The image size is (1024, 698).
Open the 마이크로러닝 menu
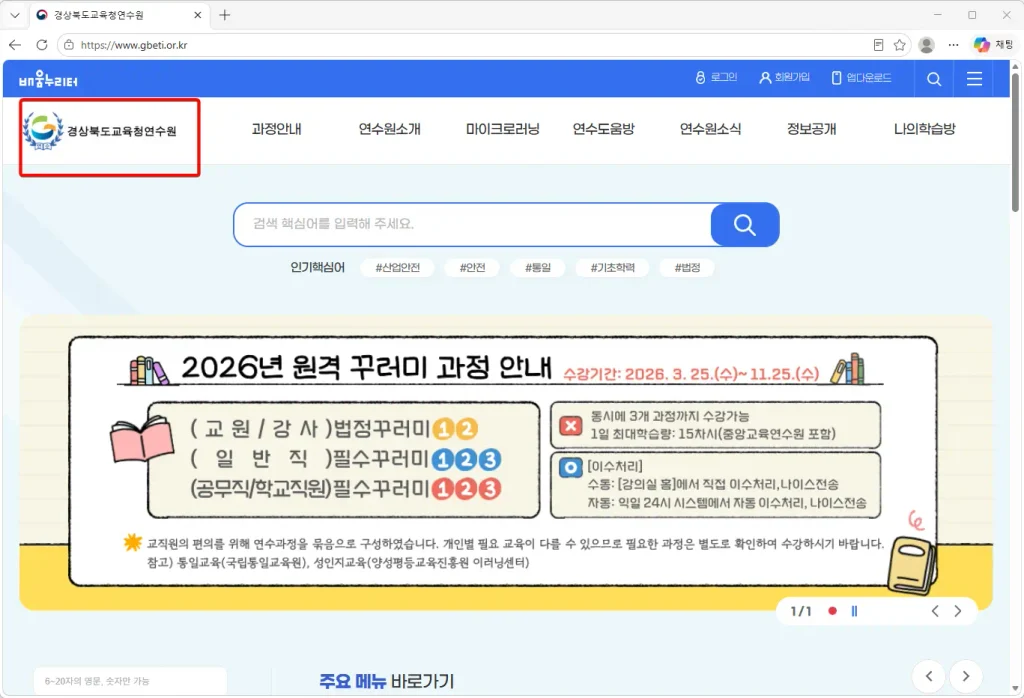coord(503,129)
